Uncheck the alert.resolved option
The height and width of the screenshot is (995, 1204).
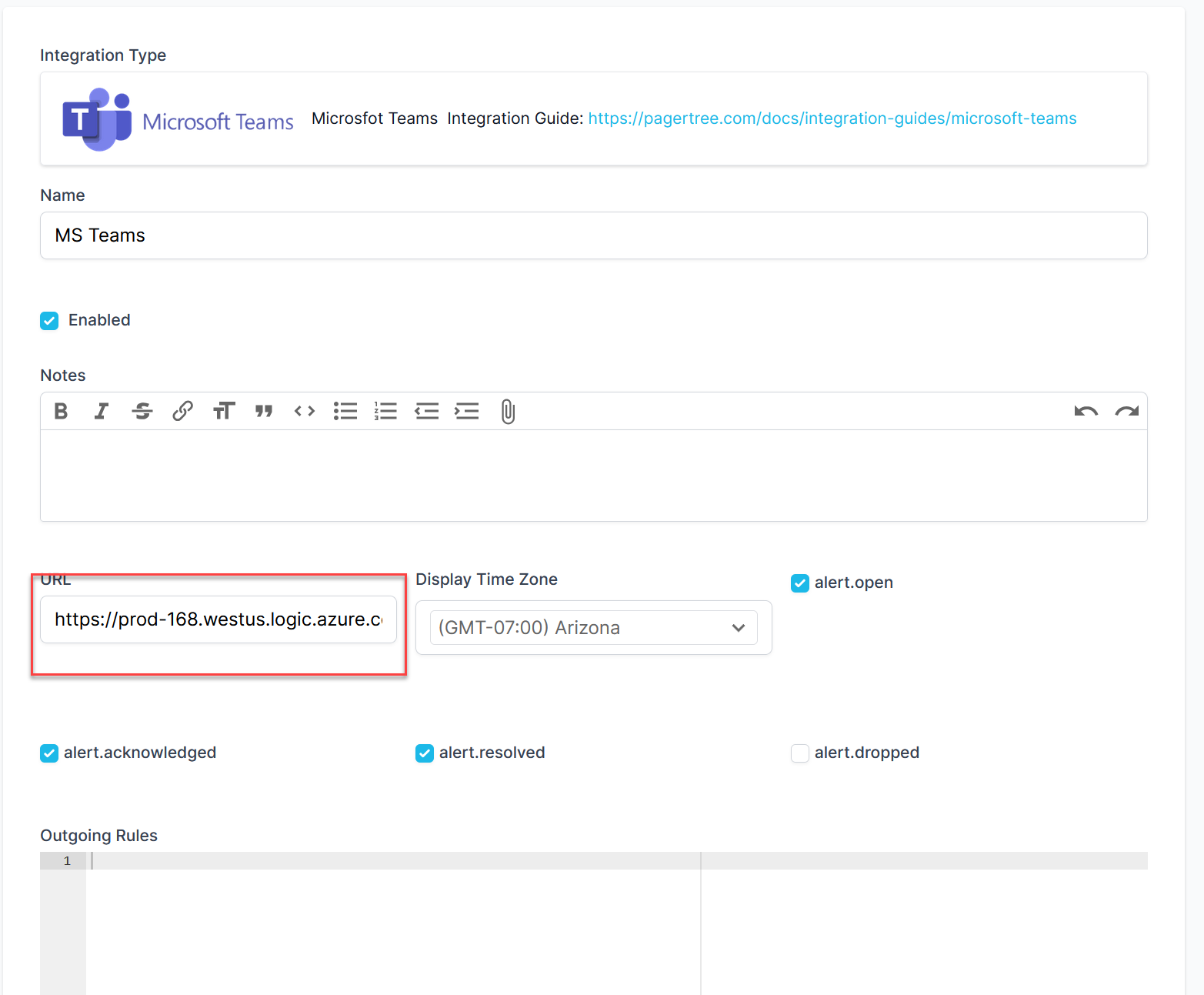pos(425,753)
